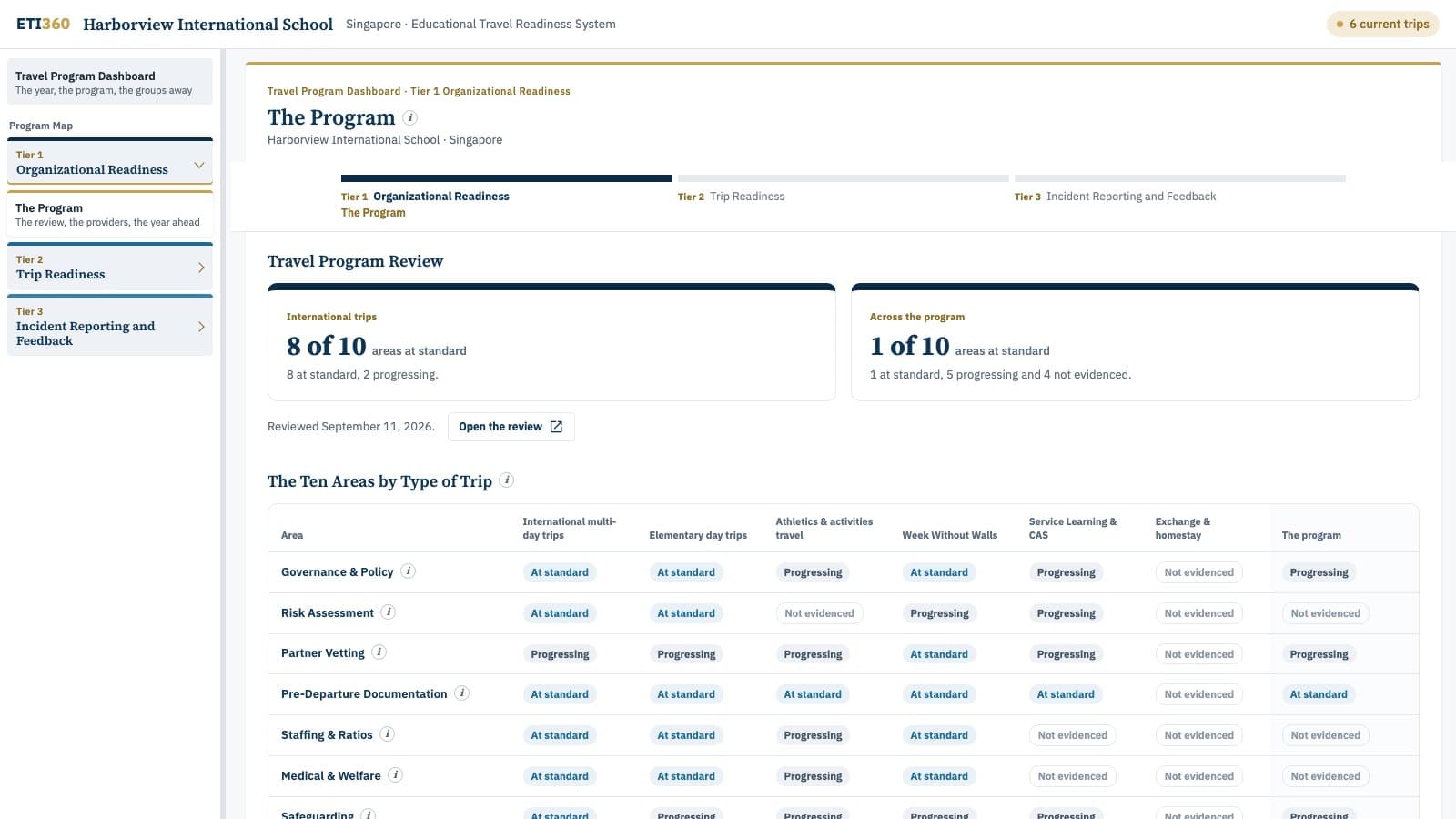Collapse Tier 1 Organizational Readiness section
Screen dimensions: 1456x819
110,163
